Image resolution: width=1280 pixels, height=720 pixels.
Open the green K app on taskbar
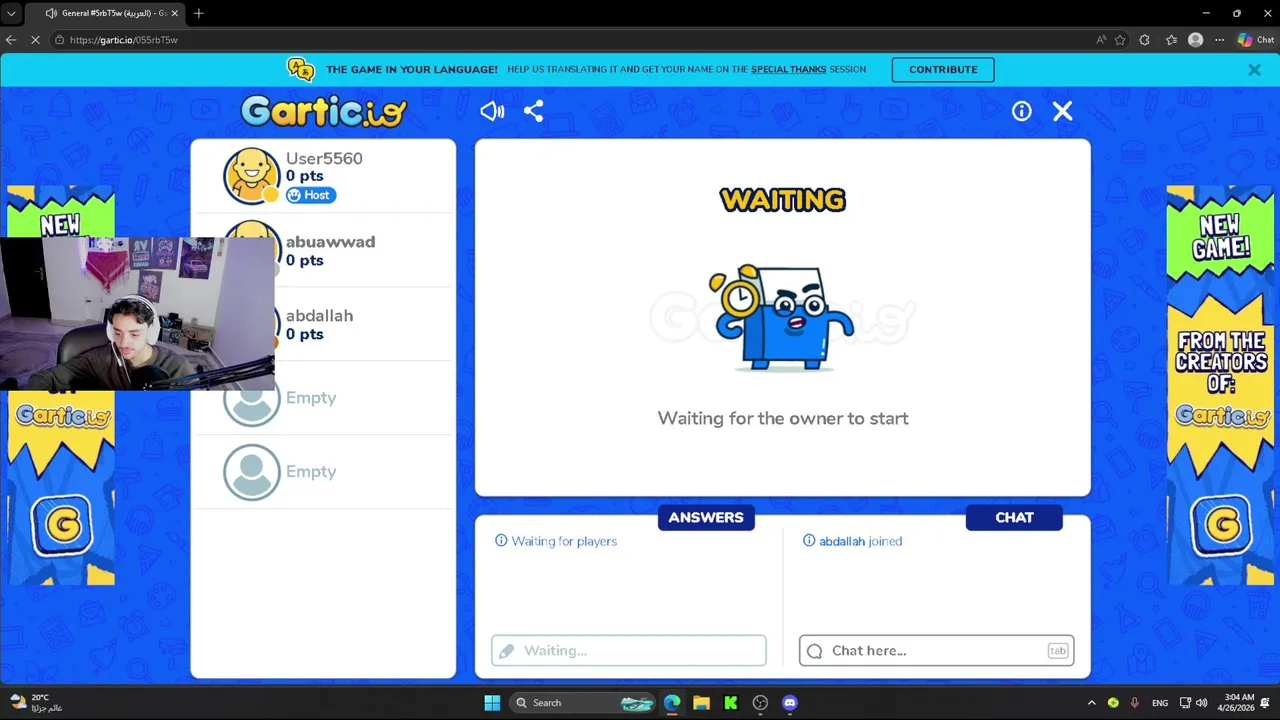[731, 703]
